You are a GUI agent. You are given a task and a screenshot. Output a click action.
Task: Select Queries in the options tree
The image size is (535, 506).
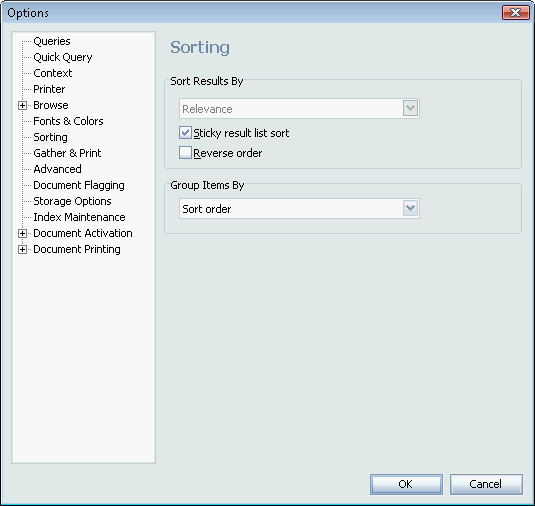pyautogui.click(x=52, y=41)
